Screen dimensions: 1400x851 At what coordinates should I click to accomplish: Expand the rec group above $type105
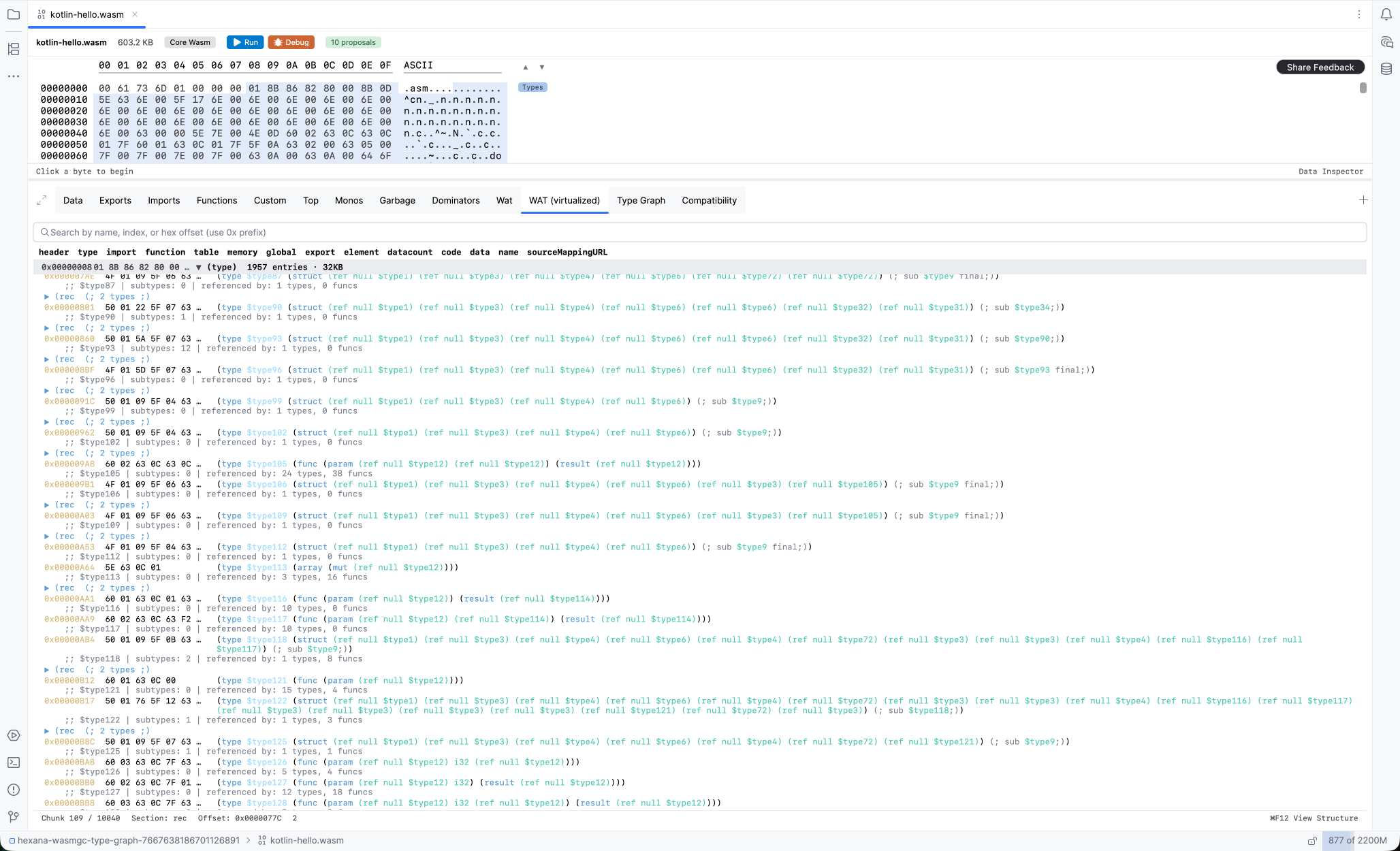(46, 453)
